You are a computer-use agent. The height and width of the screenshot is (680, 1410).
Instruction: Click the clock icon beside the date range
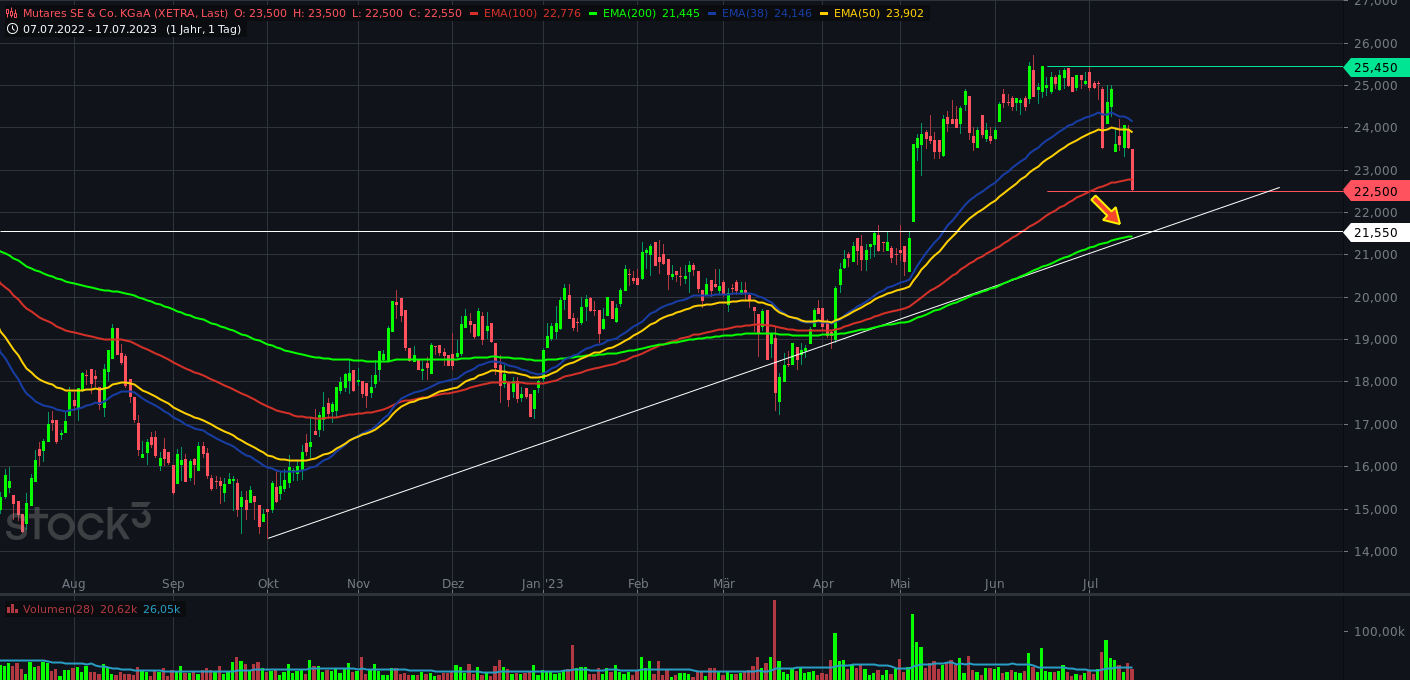click(x=12, y=29)
